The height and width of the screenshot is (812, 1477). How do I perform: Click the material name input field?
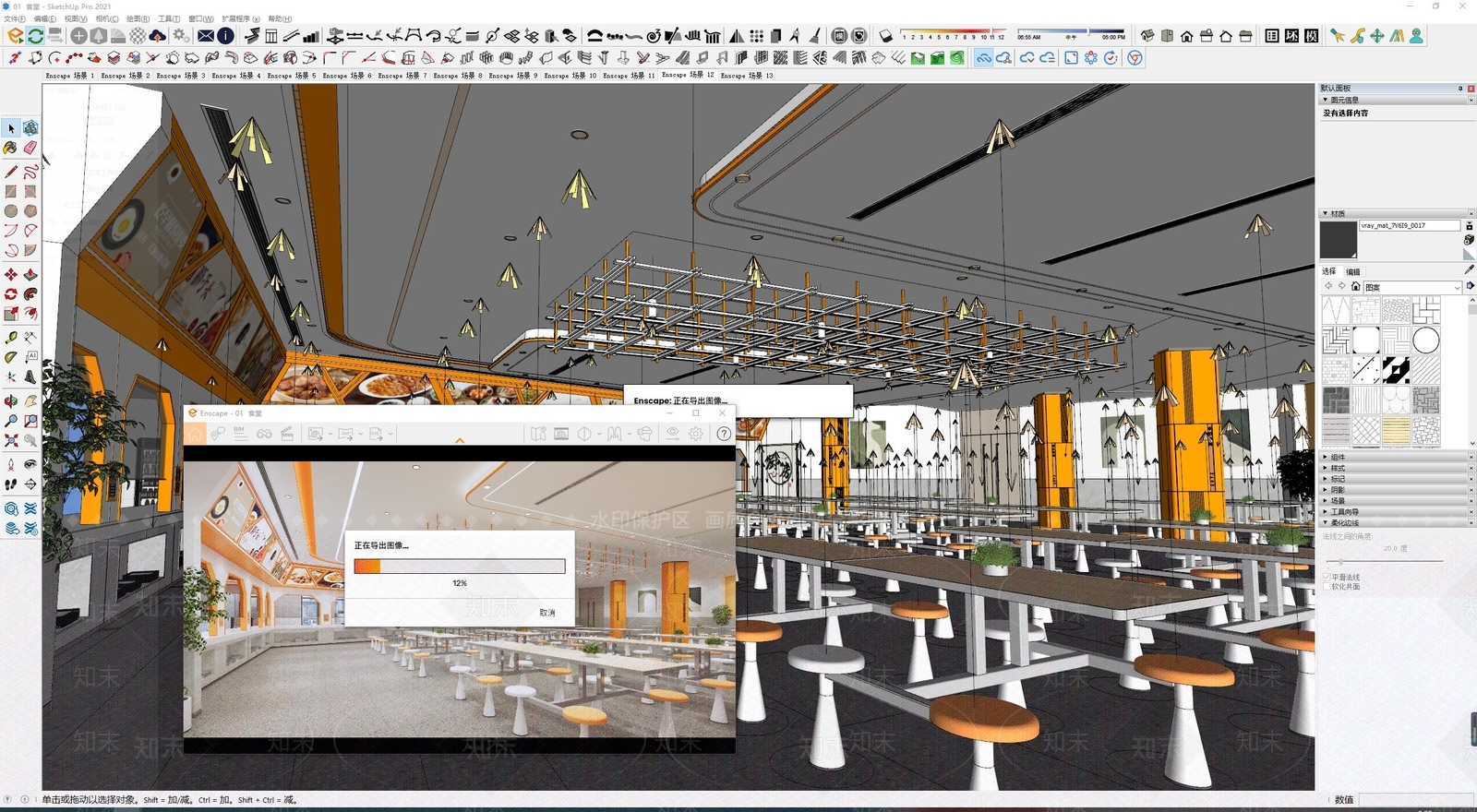point(1410,225)
